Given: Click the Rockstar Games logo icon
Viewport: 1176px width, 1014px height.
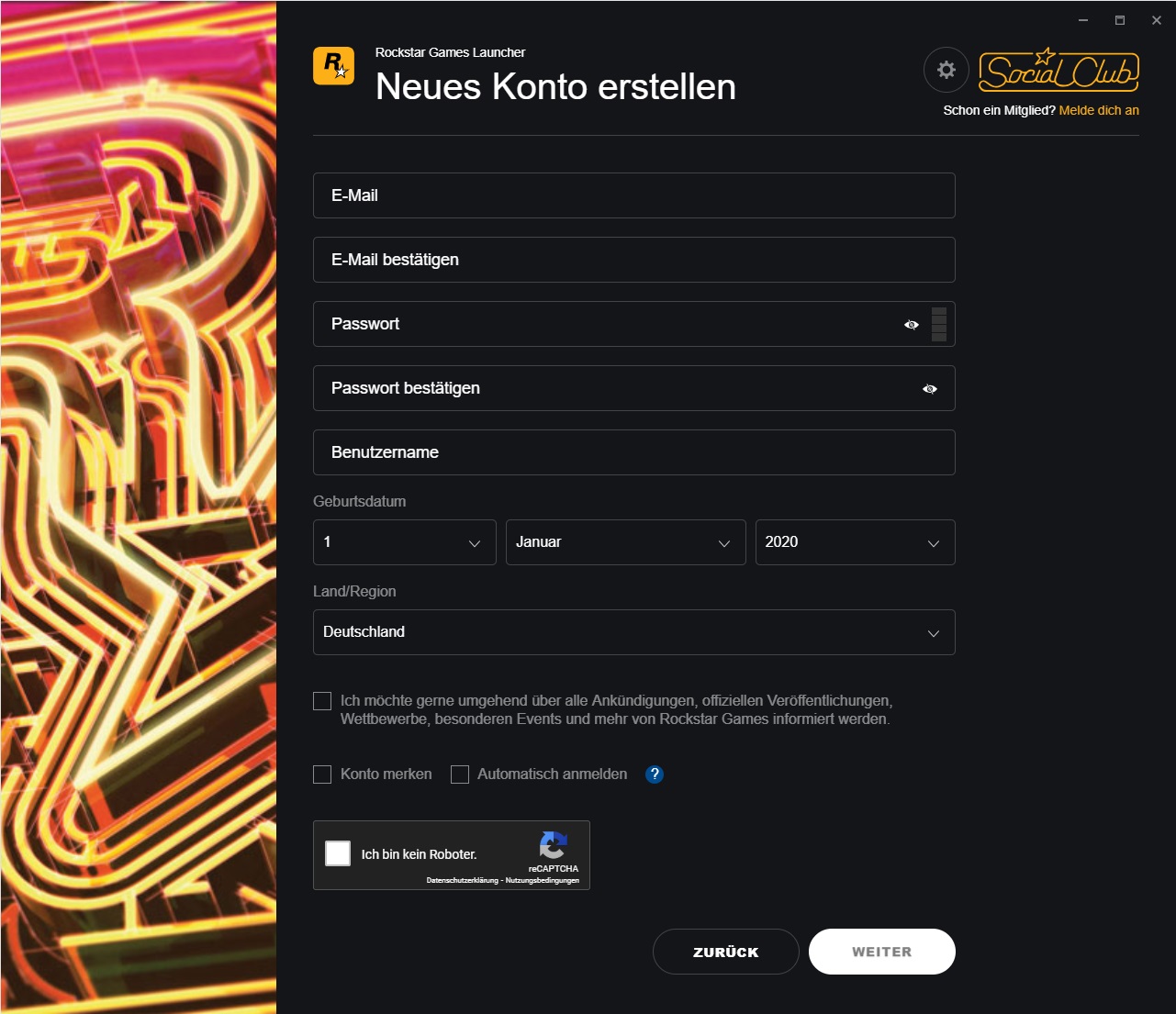Looking at the screenshot, I should [333, 67].
